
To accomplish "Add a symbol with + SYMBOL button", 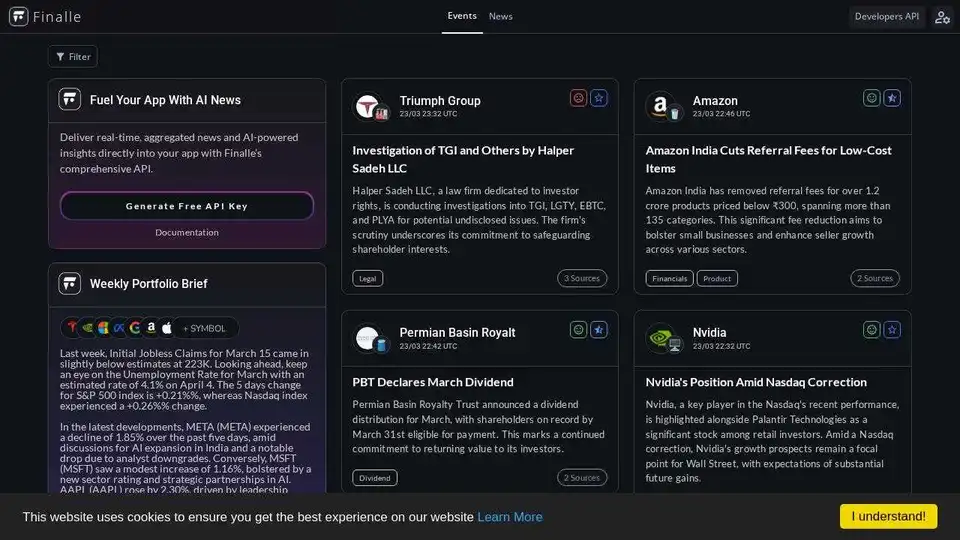I will tap(204, 328).
